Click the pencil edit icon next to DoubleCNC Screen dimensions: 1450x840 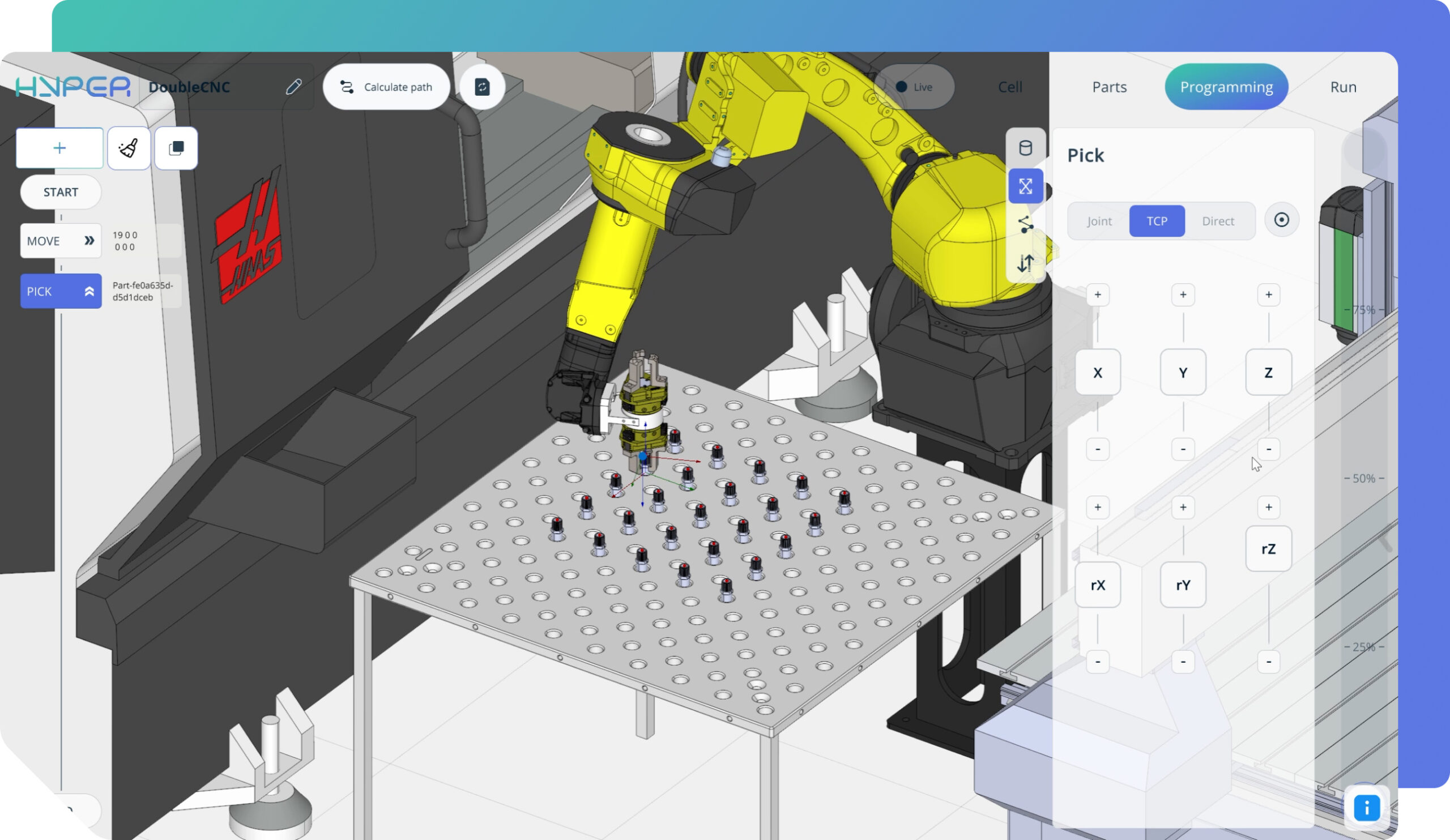click(x=293, y=87)
